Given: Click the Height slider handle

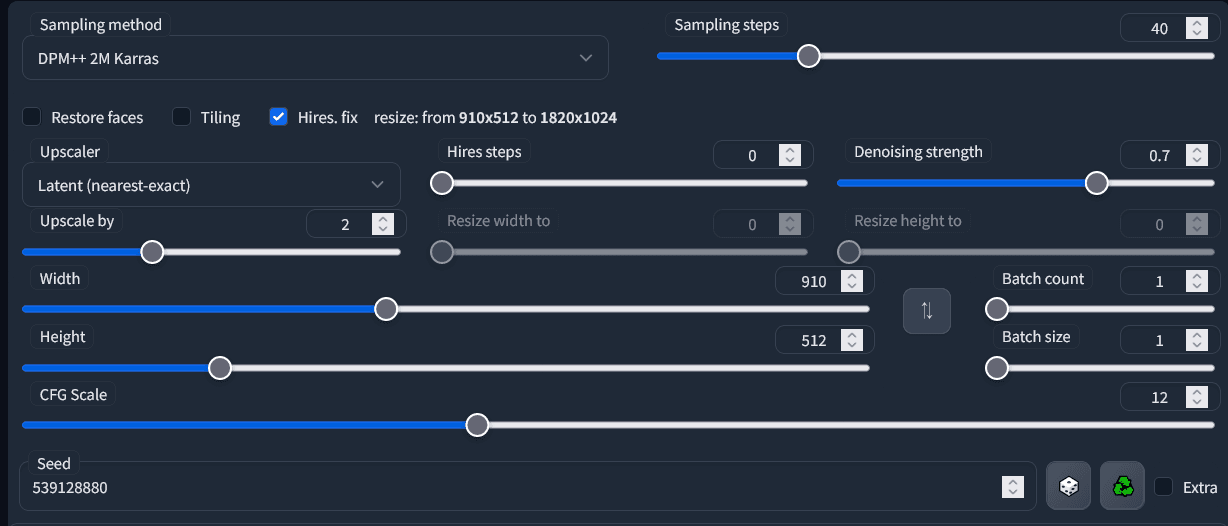Looking at the screenshot, I should click(220, 368).
